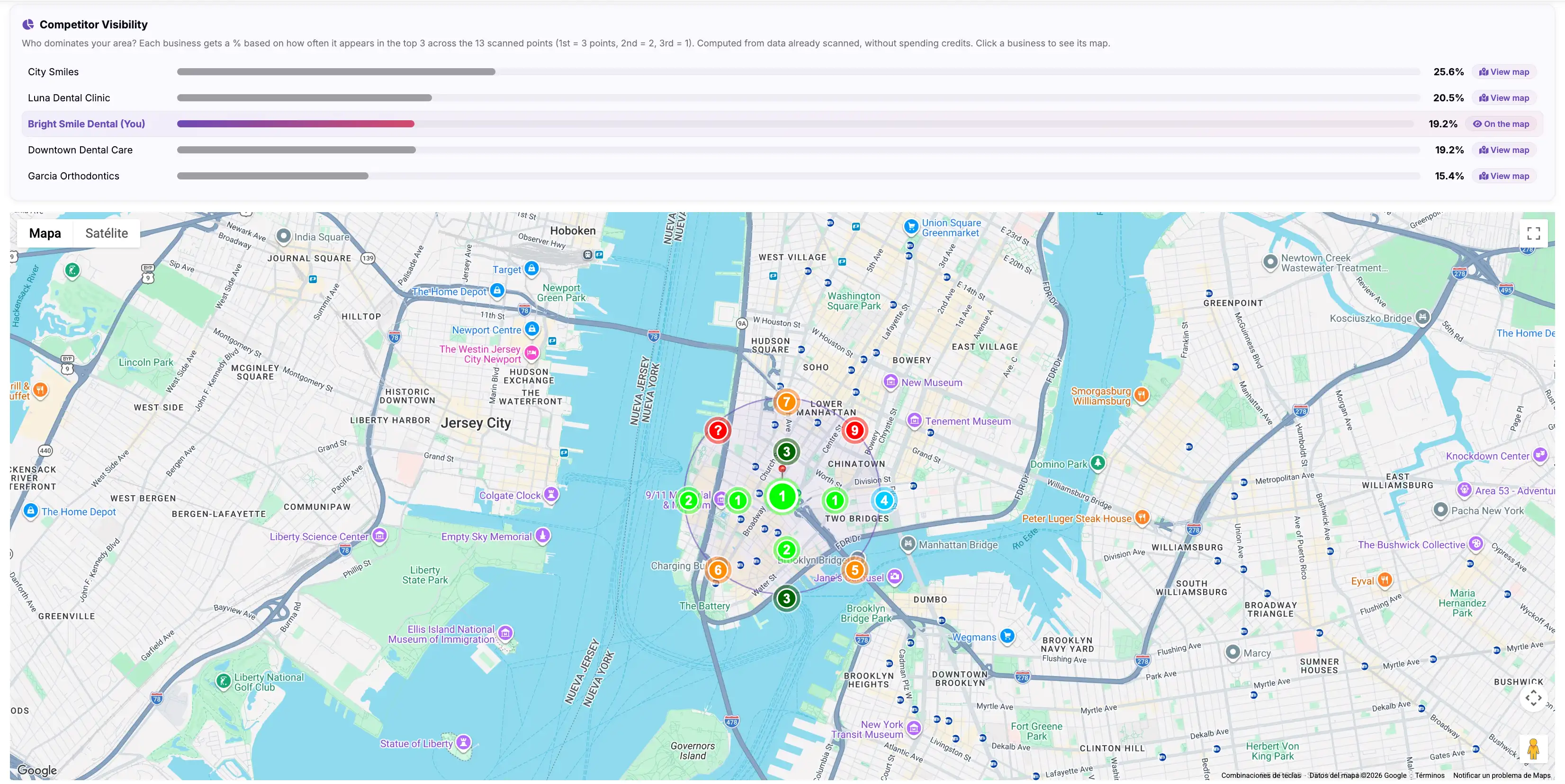Screen dimensions: 1565x784
Task: Click green rank 2 marker above Brooklyn Bridge
Action: click(x=786, y=549)
